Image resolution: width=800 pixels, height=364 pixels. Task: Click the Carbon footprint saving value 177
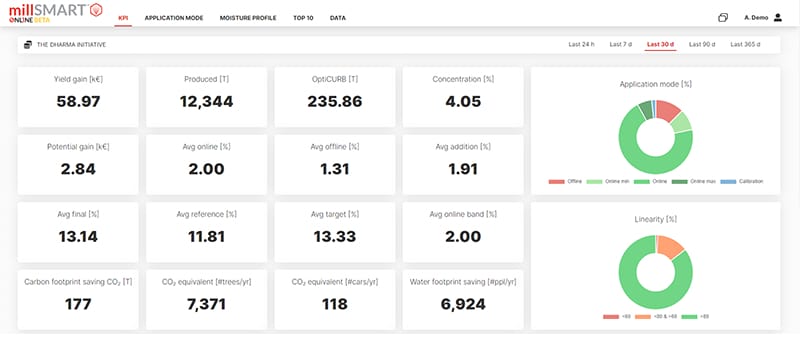point(78,304)
